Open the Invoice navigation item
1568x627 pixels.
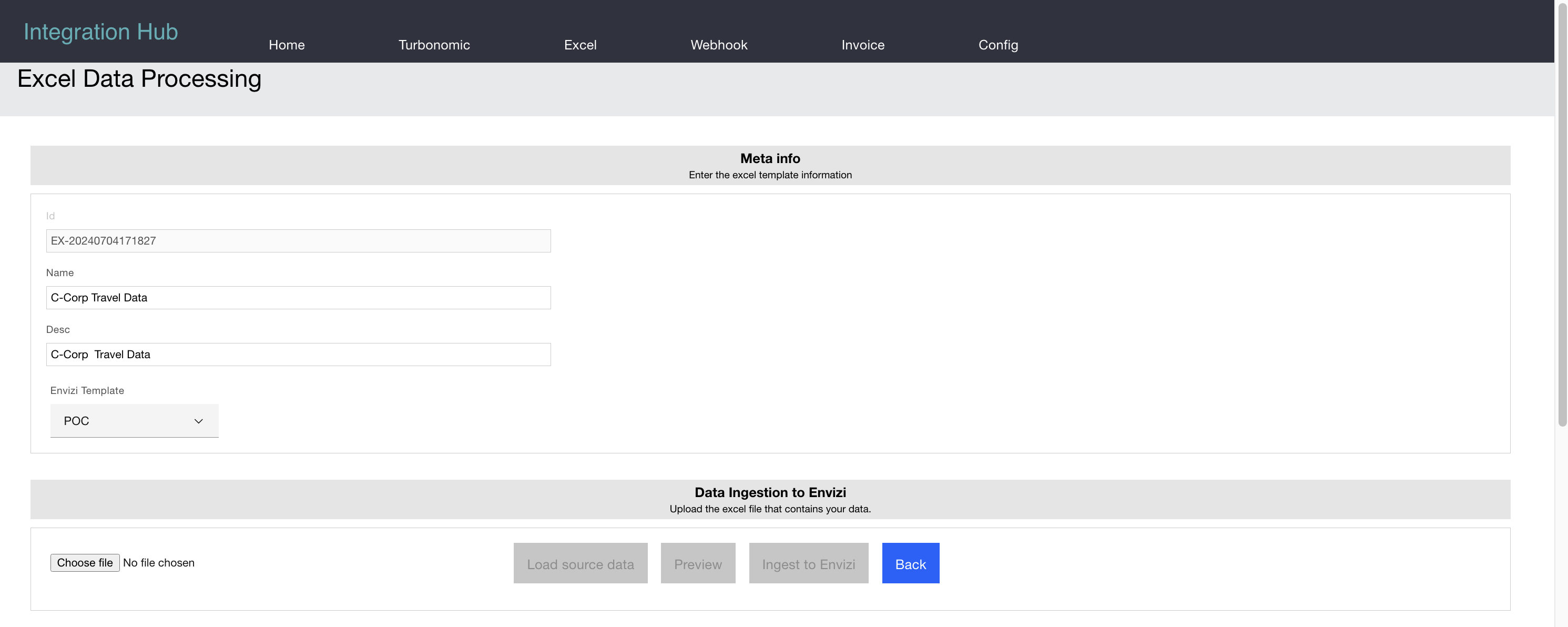862,45
